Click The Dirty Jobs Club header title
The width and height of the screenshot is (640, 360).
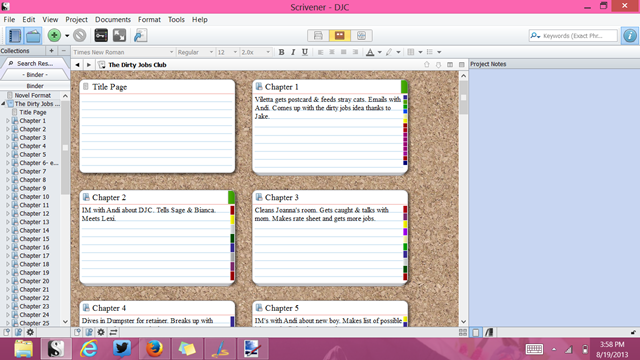137,65
